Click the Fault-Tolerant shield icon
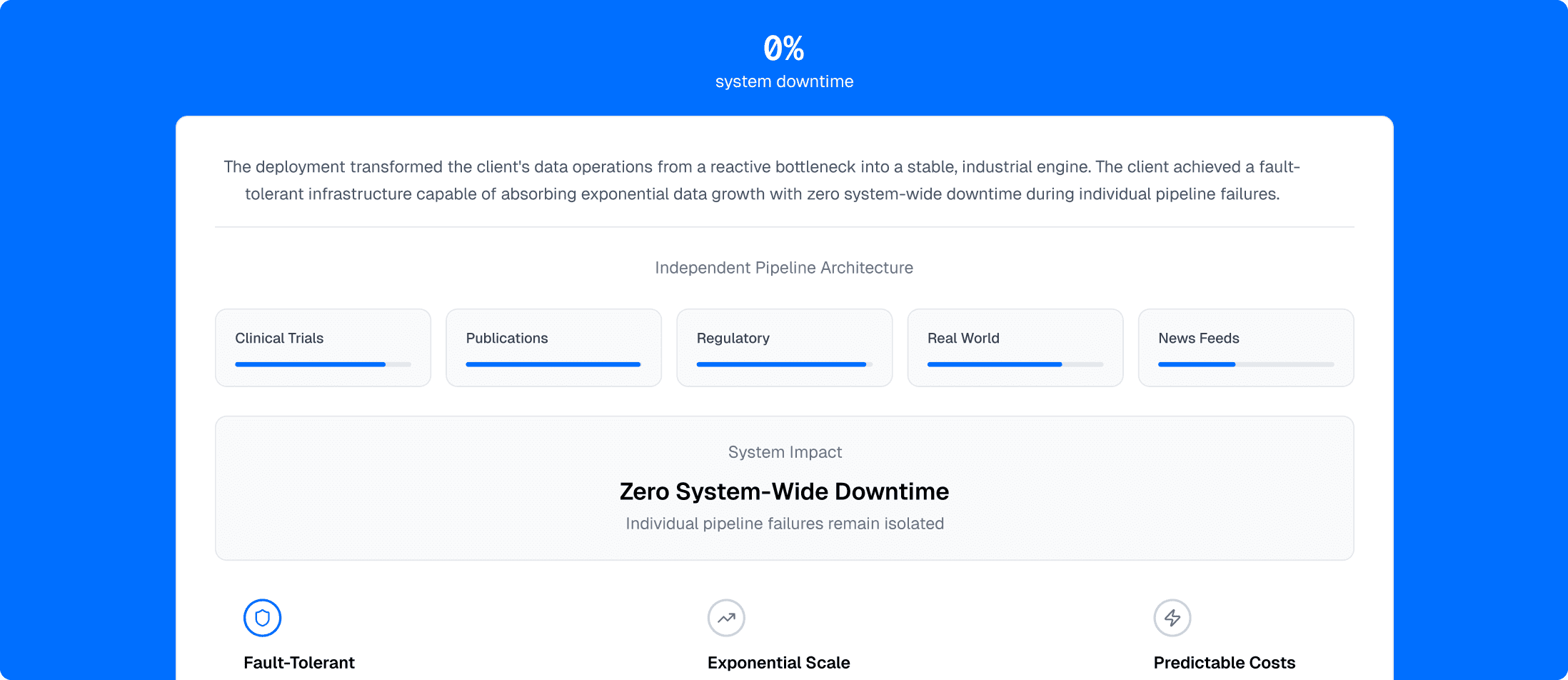The height and width of the screenshot is (680, 1568). (262, 618)
